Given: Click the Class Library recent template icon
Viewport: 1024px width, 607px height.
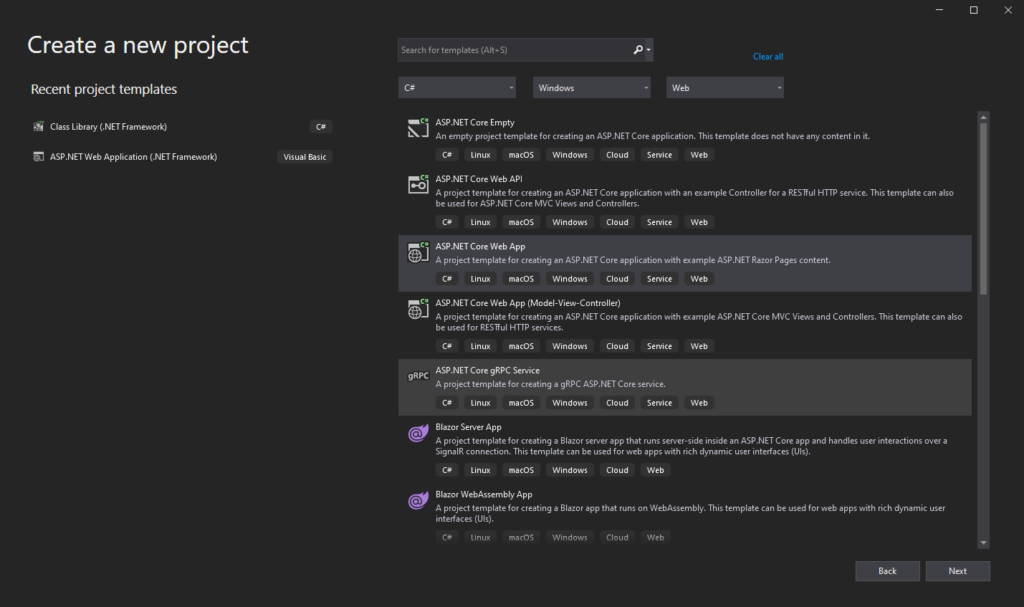Looking at the screenshot, I should click(x=39, y=127).
